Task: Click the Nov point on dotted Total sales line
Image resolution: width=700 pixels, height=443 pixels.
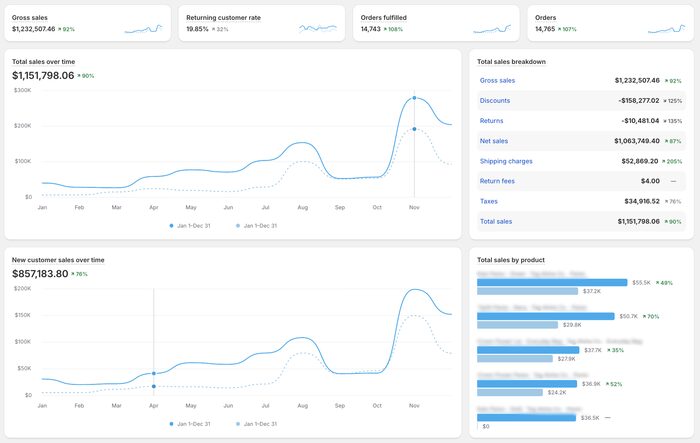Action: point(414,129)
